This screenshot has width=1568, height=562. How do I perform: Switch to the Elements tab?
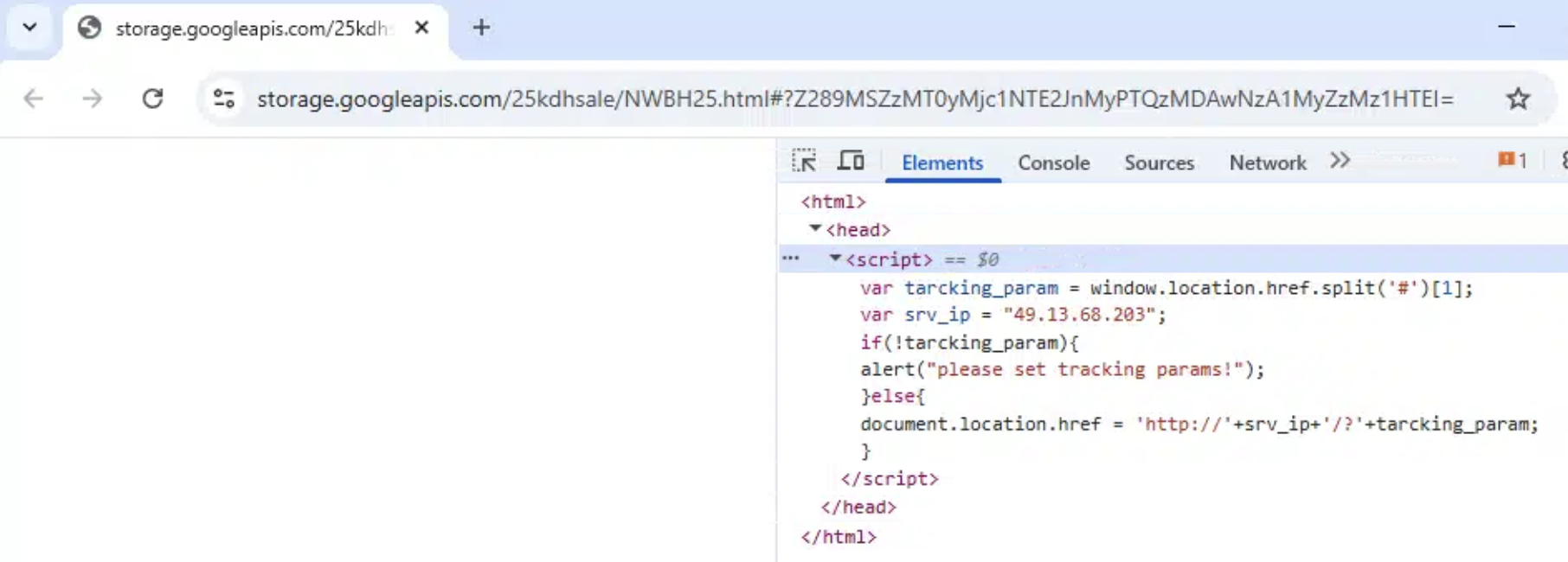point(942,163)
